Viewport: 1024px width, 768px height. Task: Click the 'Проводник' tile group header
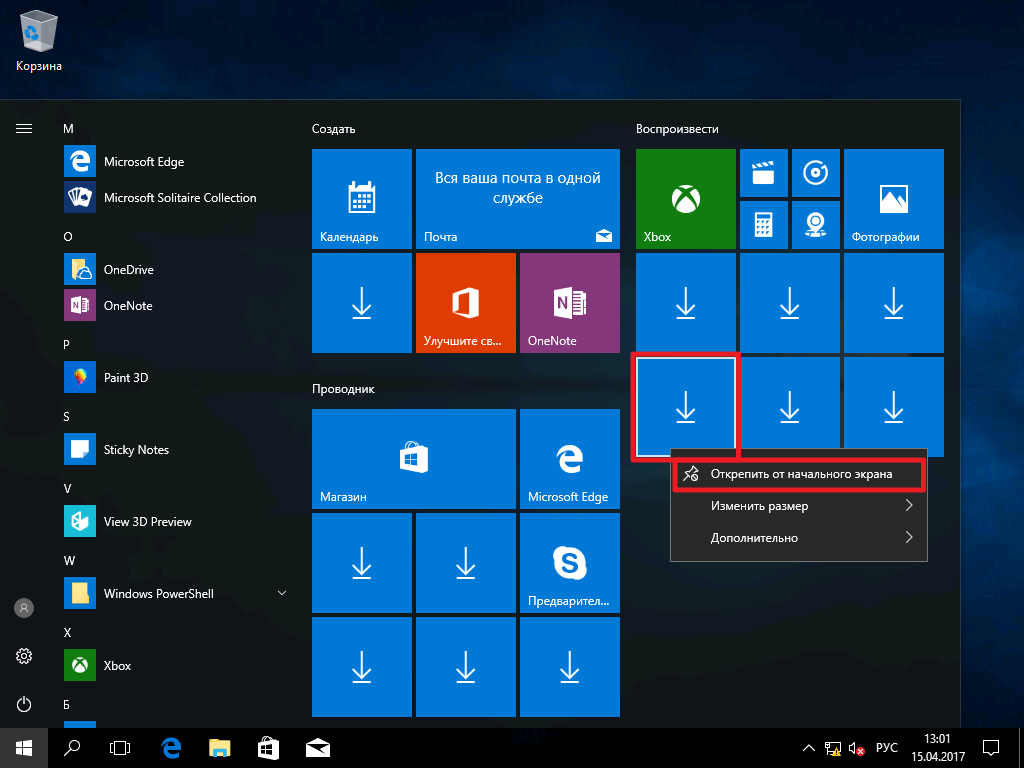click(x=344, y=389)
